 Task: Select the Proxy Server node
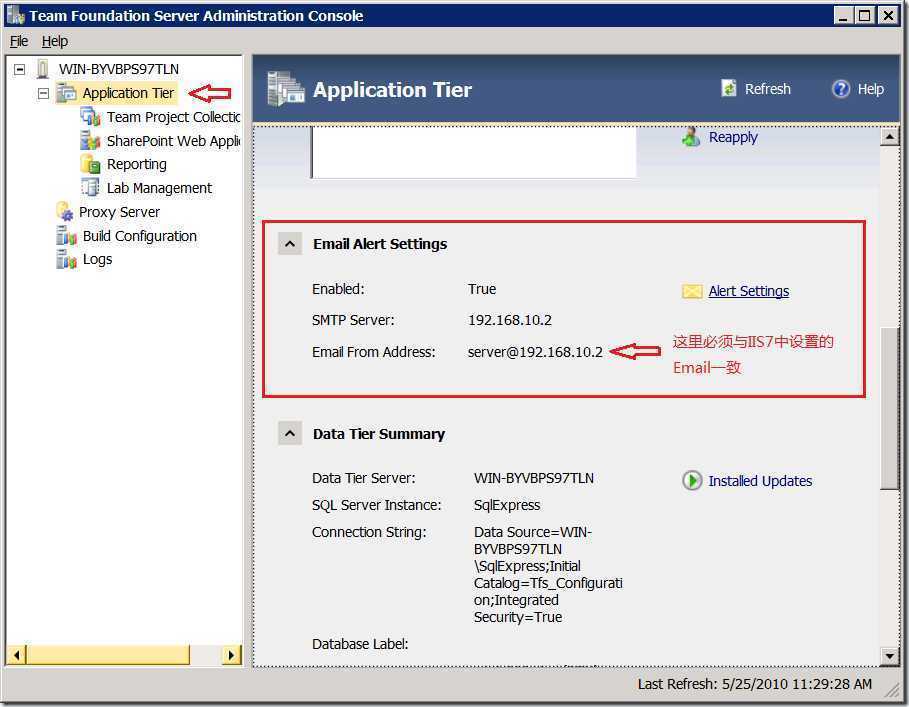pyautogui.click(x=119, y=212)
